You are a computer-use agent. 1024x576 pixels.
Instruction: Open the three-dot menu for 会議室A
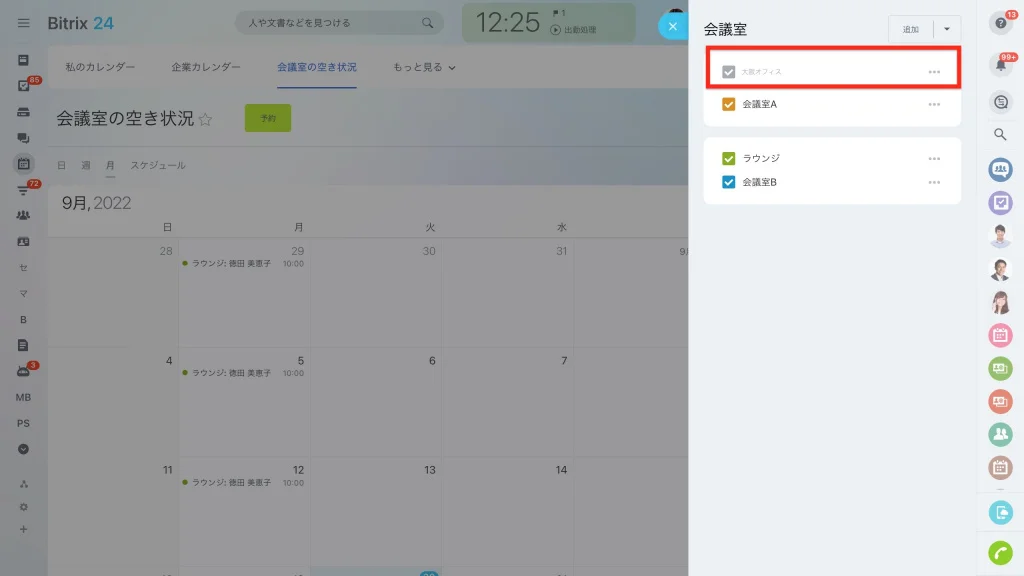[934, 104]
